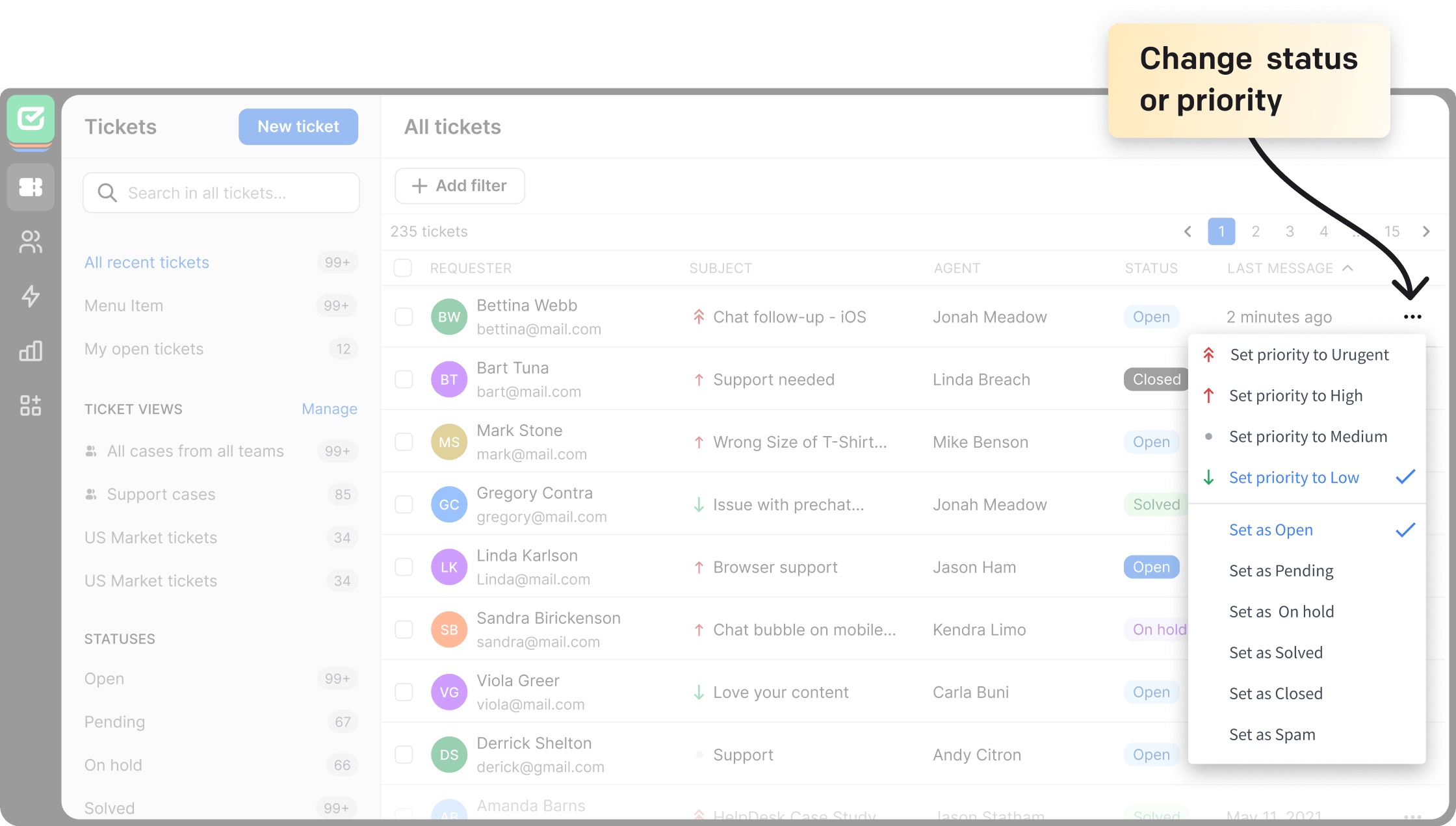Click the 'Add filter' button
Screen dimensions: 1456x826
click(460, 185)
